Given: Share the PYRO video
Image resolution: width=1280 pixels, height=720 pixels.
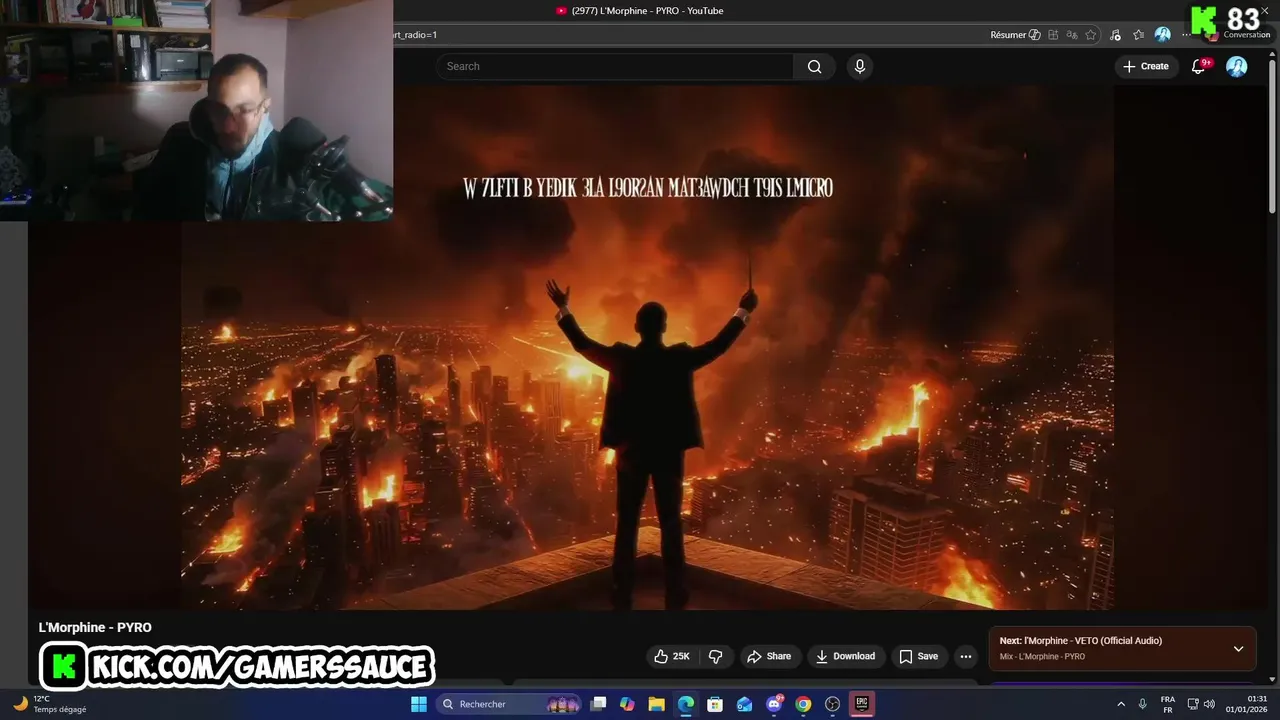Looking at the screenshot, I should pos(769,656).
